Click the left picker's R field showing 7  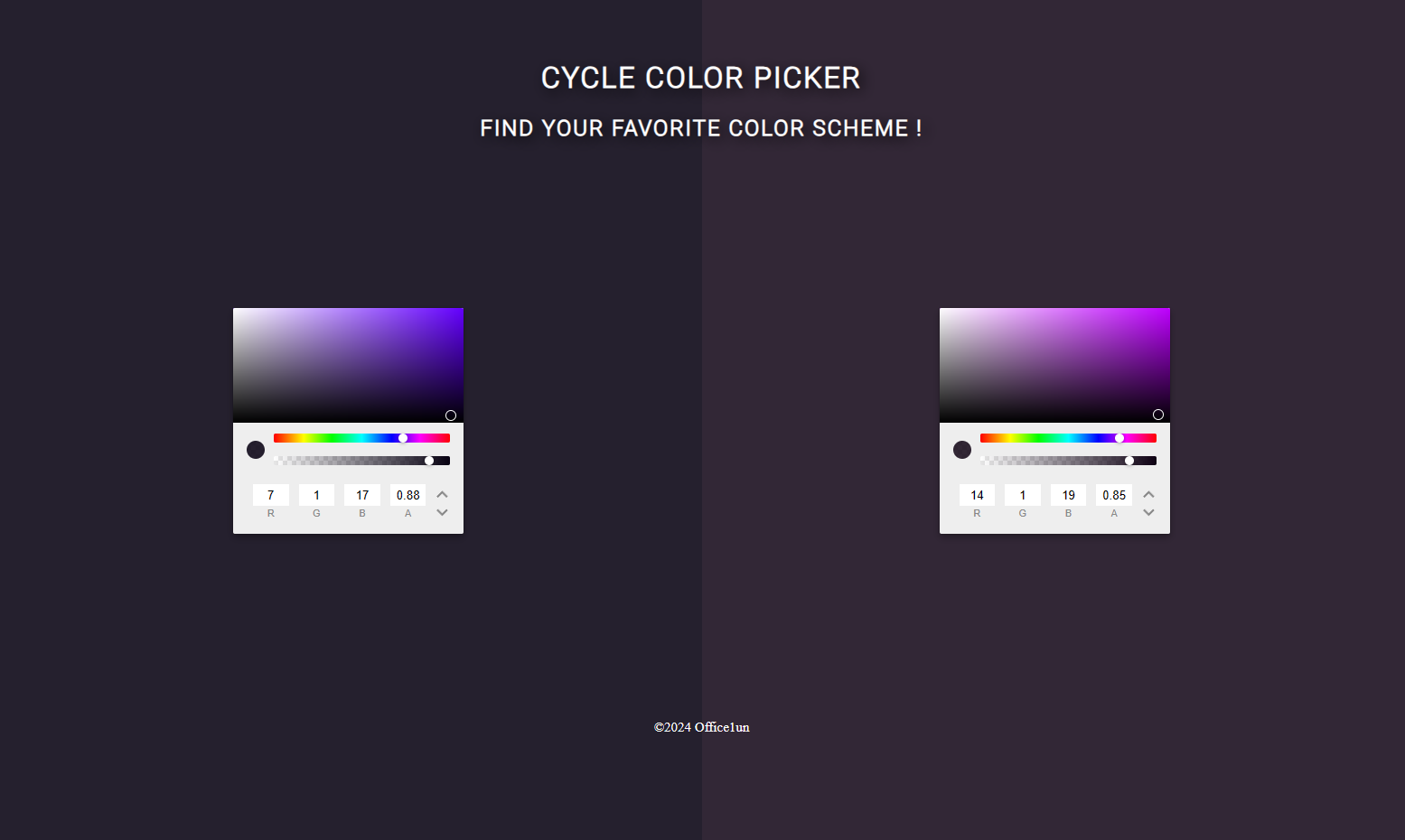point(271,495)
